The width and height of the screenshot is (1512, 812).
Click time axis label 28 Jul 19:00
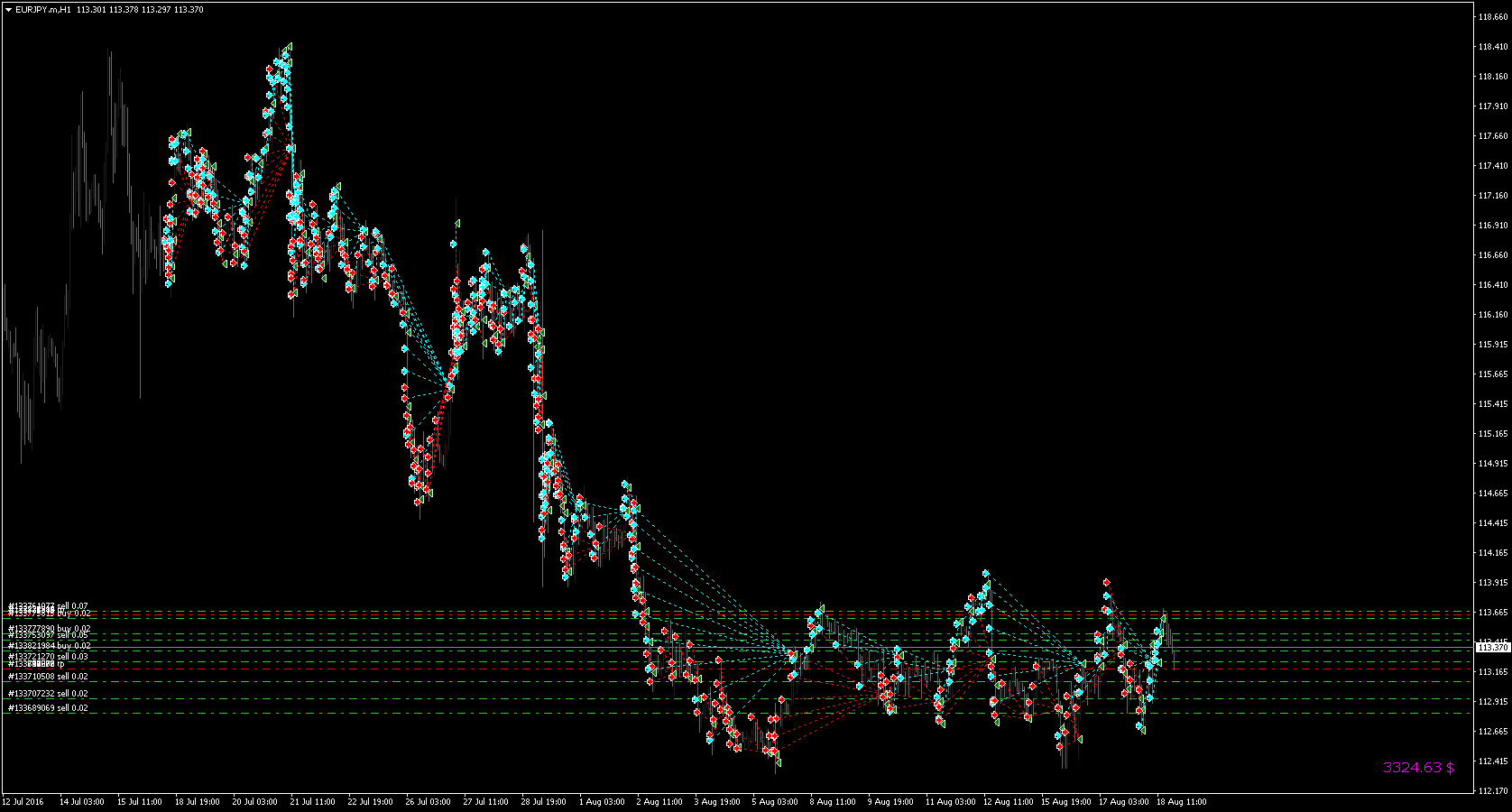click(543, 801)
